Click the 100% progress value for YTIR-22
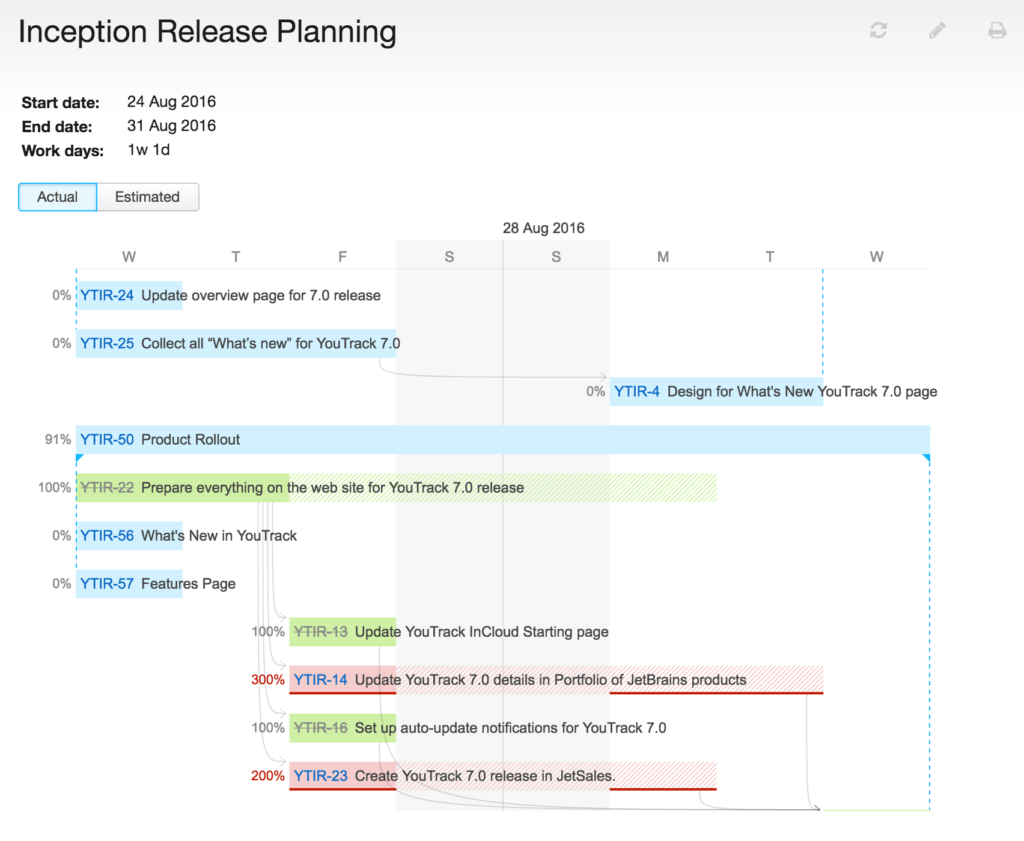The height and width of the screenshot is (841, 1024). click(x=55, y=488)
